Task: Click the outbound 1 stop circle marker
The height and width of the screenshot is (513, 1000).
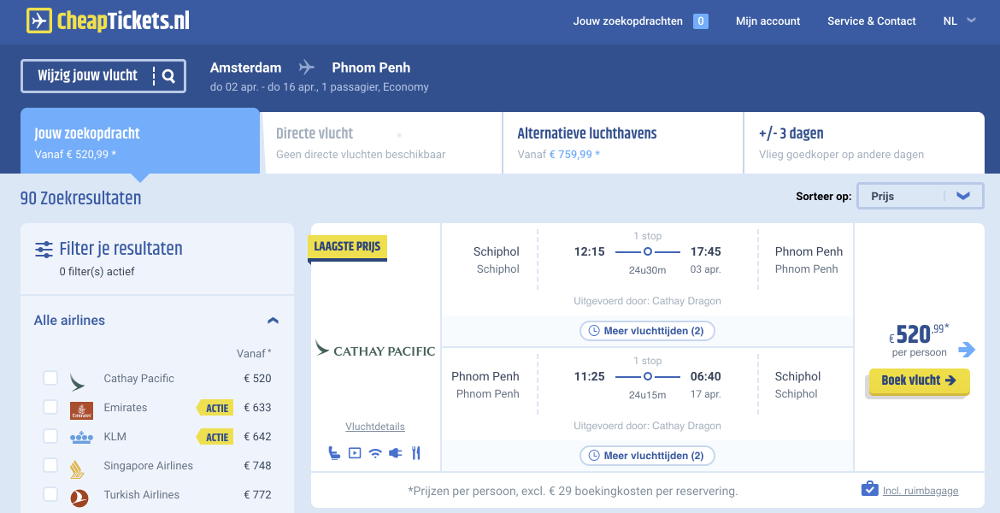Action: point(647,251)
